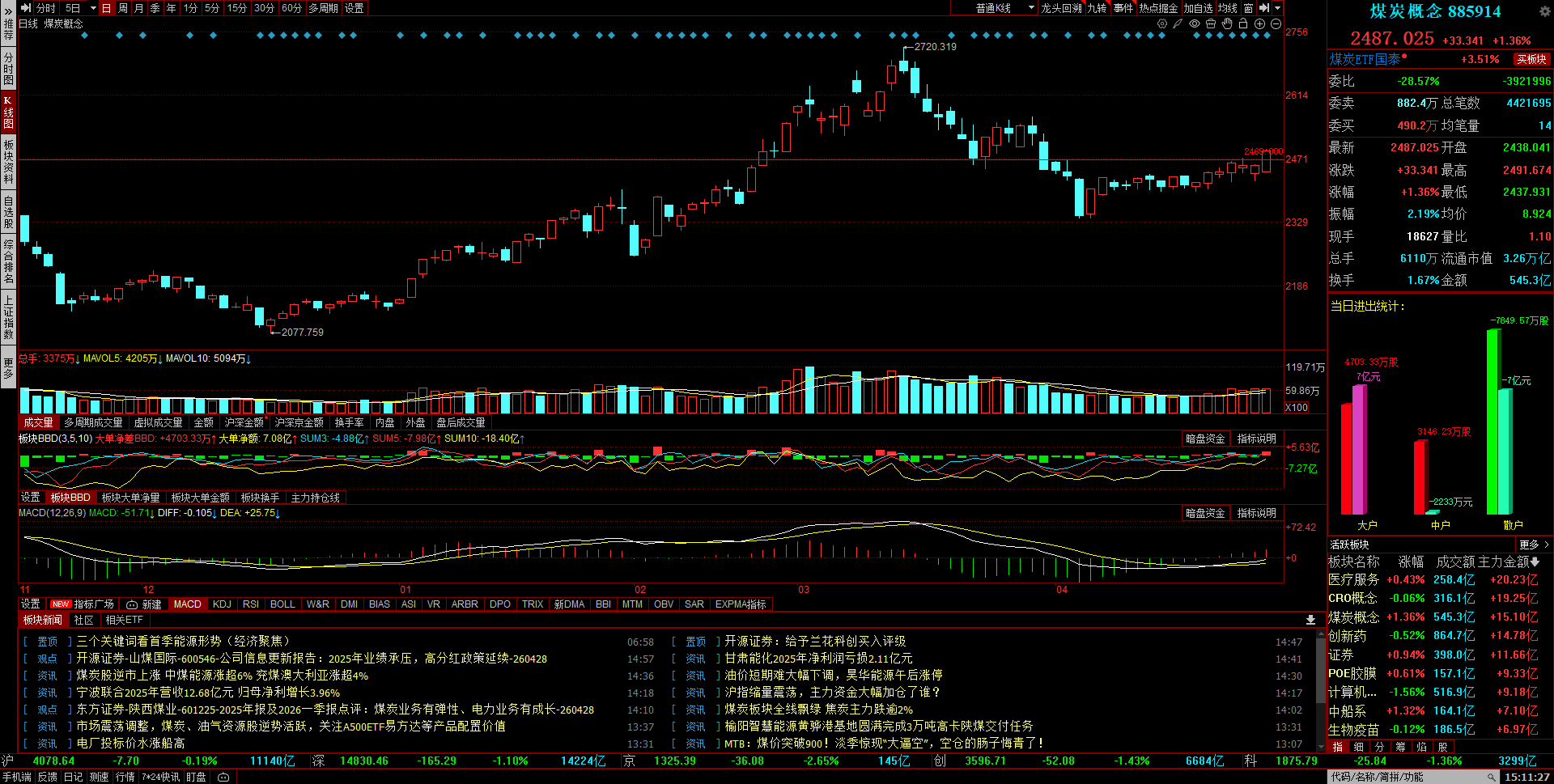The width and height of the screenshot is (1554, 784).
Task: Click the 买板块 button
Action: pyautogui.click(x=1531, y=59)
